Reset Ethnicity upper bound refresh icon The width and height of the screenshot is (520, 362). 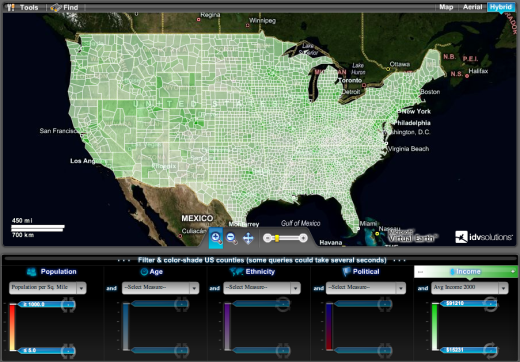(x=283, y=304)
